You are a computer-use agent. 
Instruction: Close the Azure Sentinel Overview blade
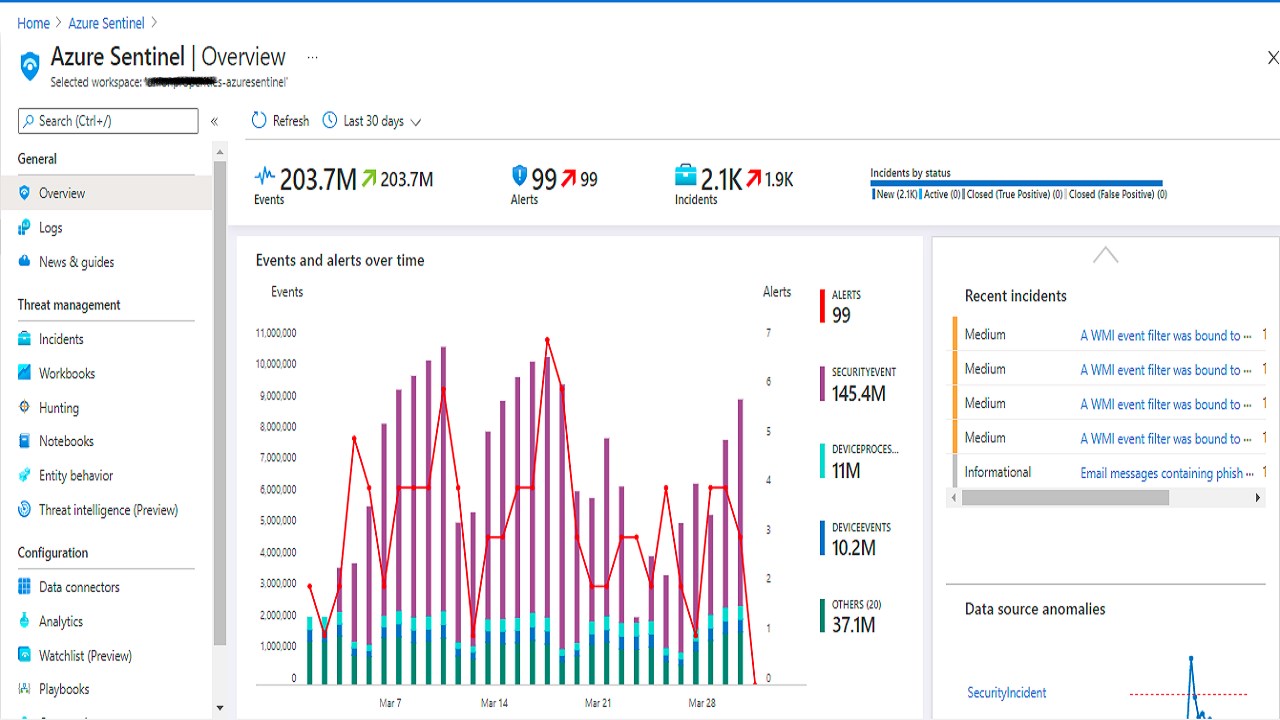pos(1272,58)
